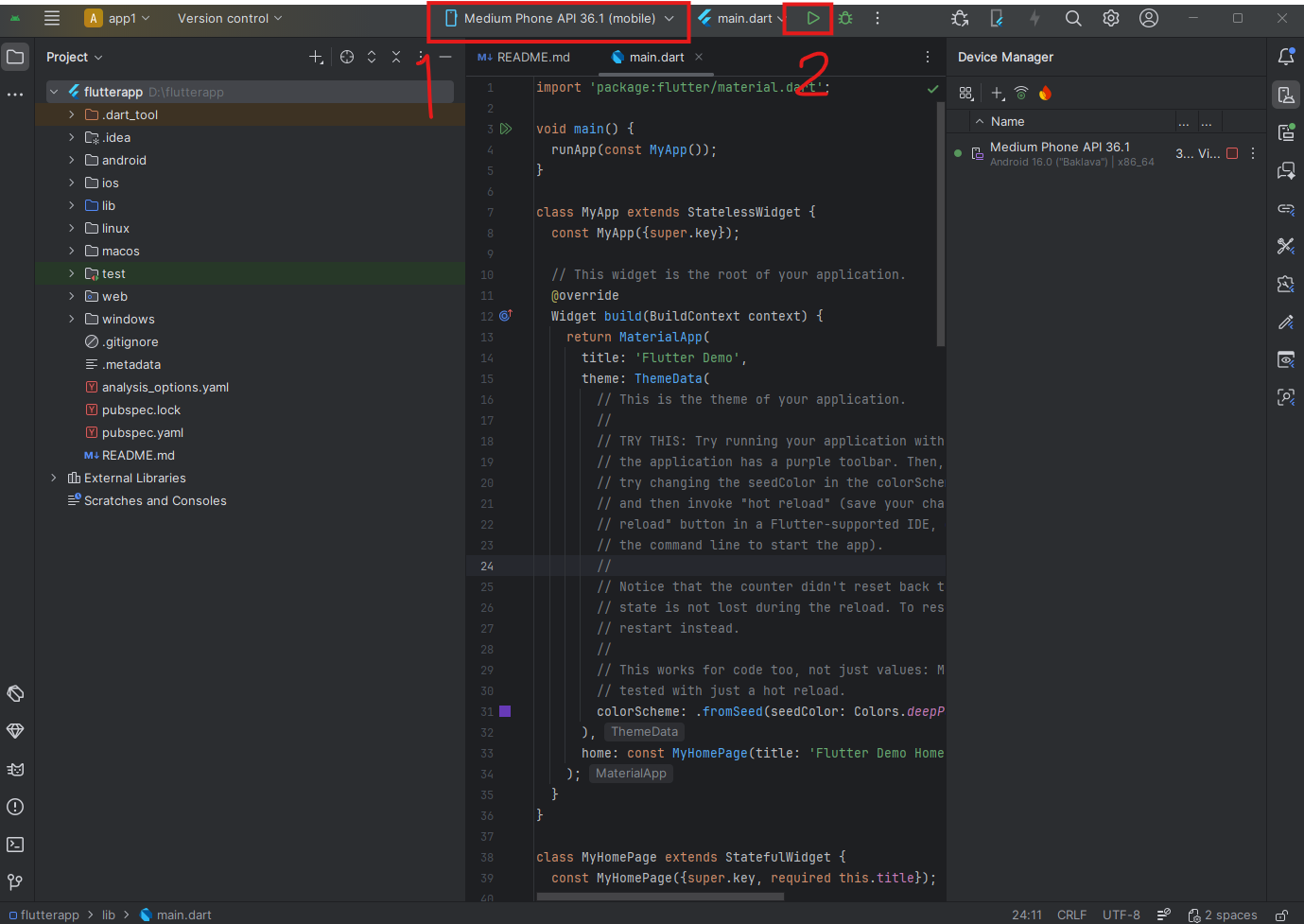Open the Git tool window icon
1304x924 pixels.
15,882
